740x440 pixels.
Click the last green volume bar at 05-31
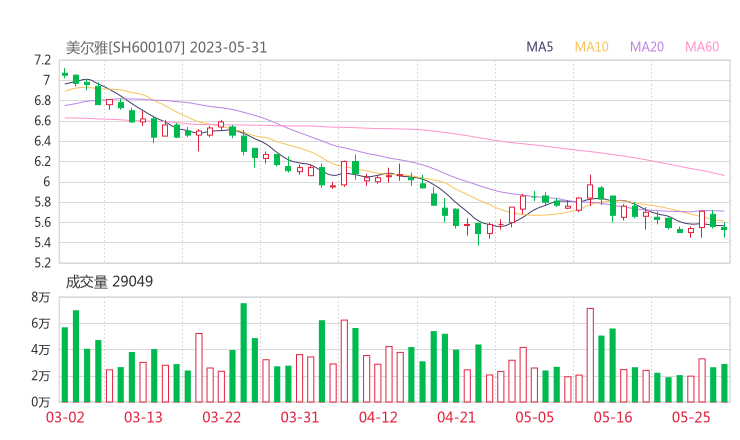(x=724, y=383)
